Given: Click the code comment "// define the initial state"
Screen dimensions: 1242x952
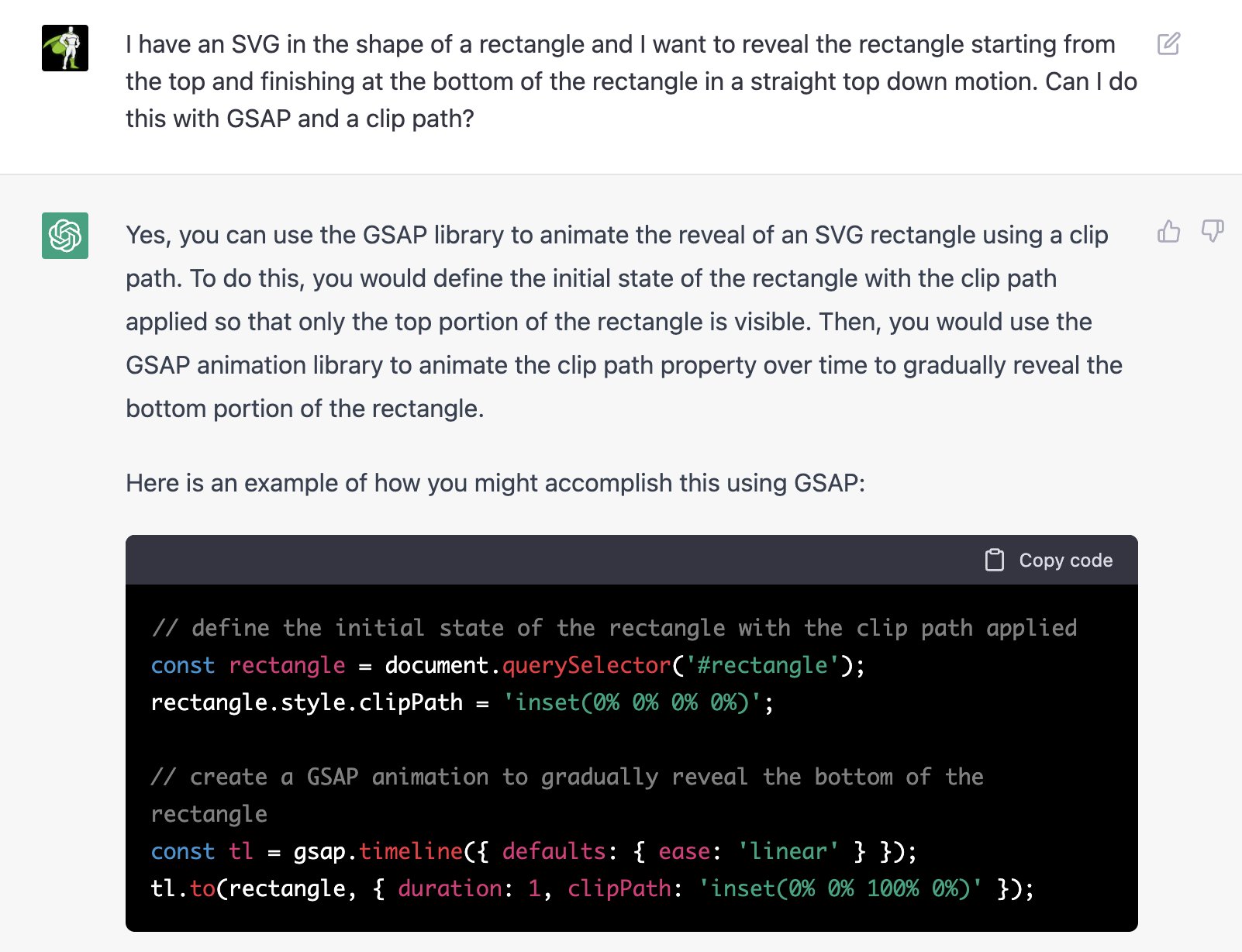Looking at the screenshot, I should click(614, 628).
